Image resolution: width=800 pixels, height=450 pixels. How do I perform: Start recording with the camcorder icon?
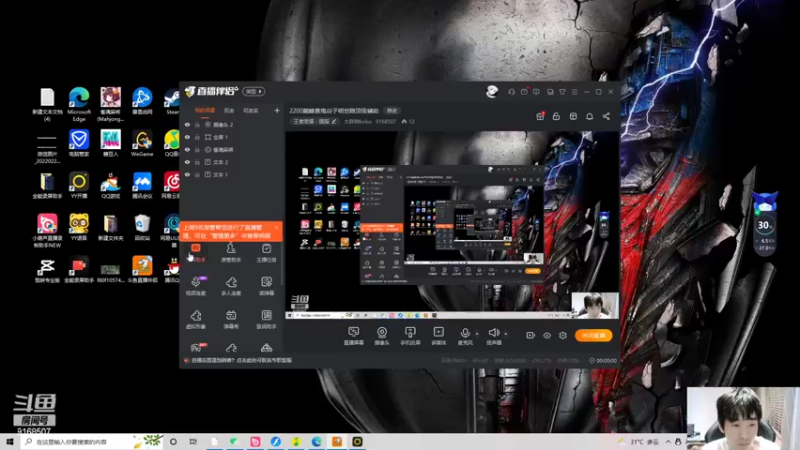pyautogui.click(x=531, y=335)
